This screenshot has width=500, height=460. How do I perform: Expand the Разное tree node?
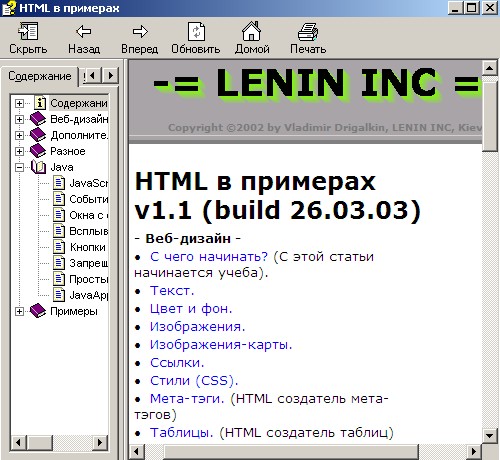pos(19,151)
